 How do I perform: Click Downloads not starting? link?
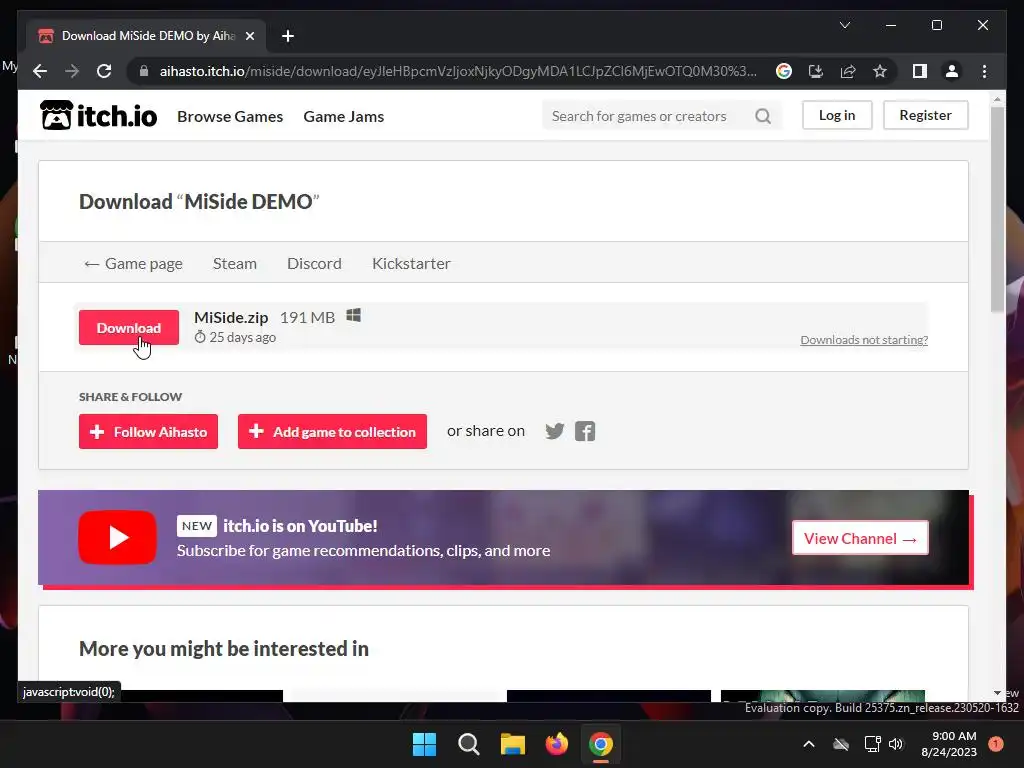pyautogui.click(x=864, y=340)
